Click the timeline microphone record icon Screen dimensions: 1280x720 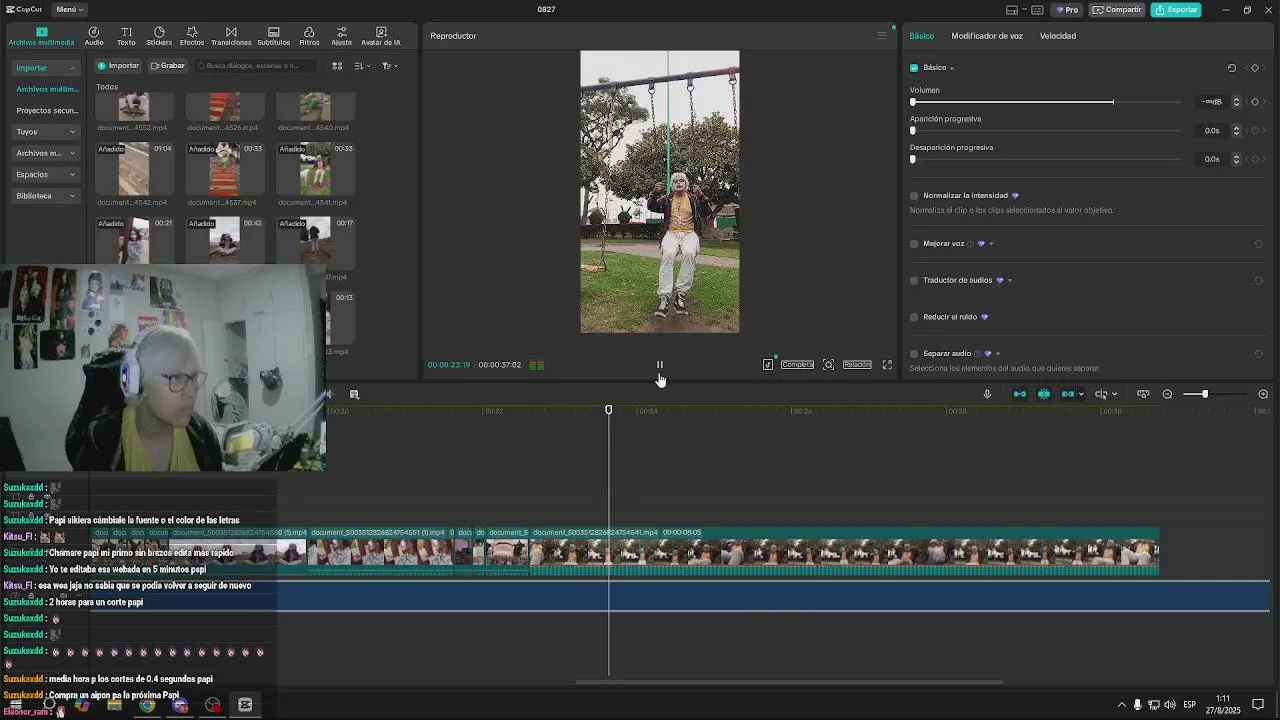coord(987,394)
